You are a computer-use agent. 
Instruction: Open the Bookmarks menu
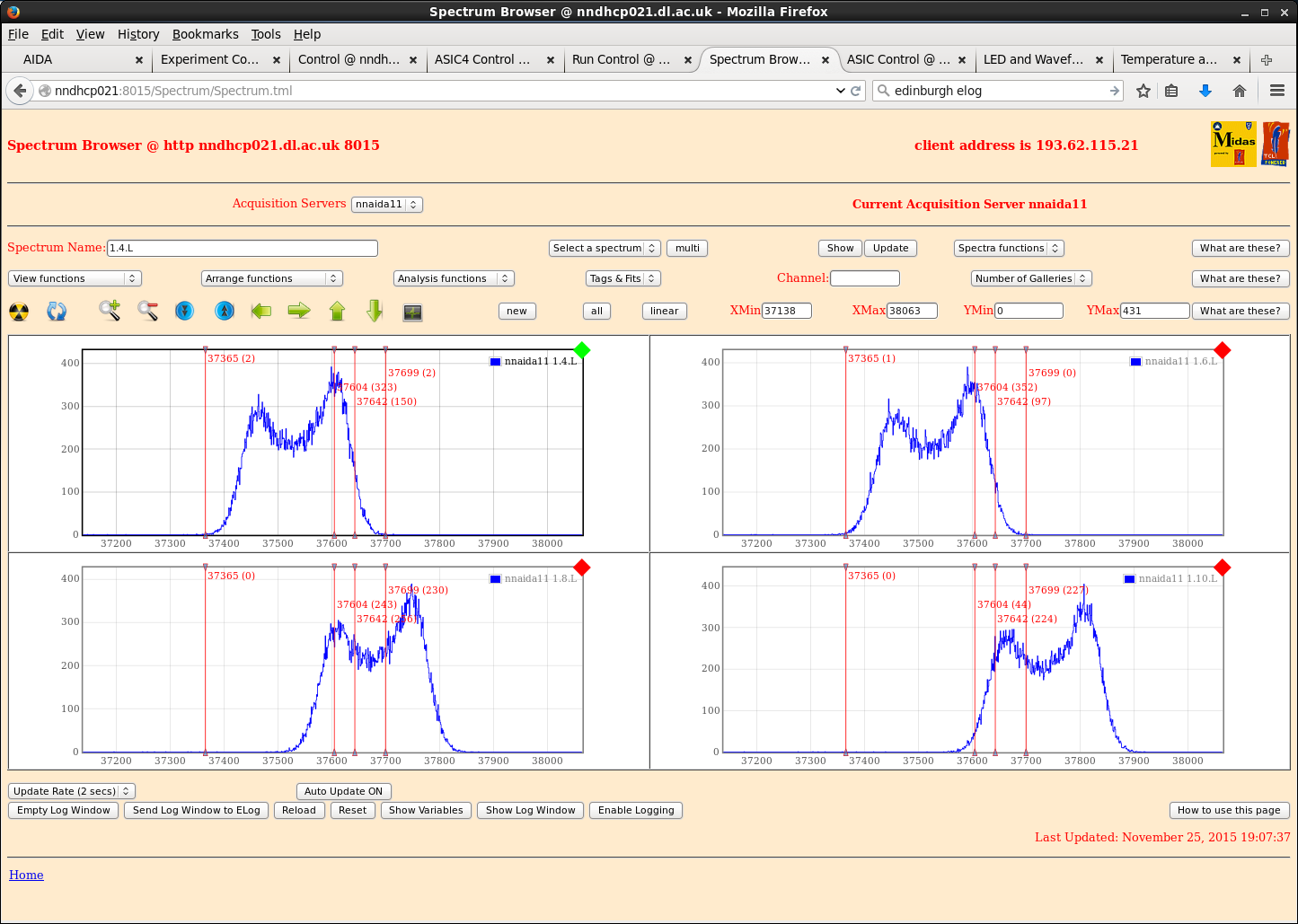[x=205, y=34]
